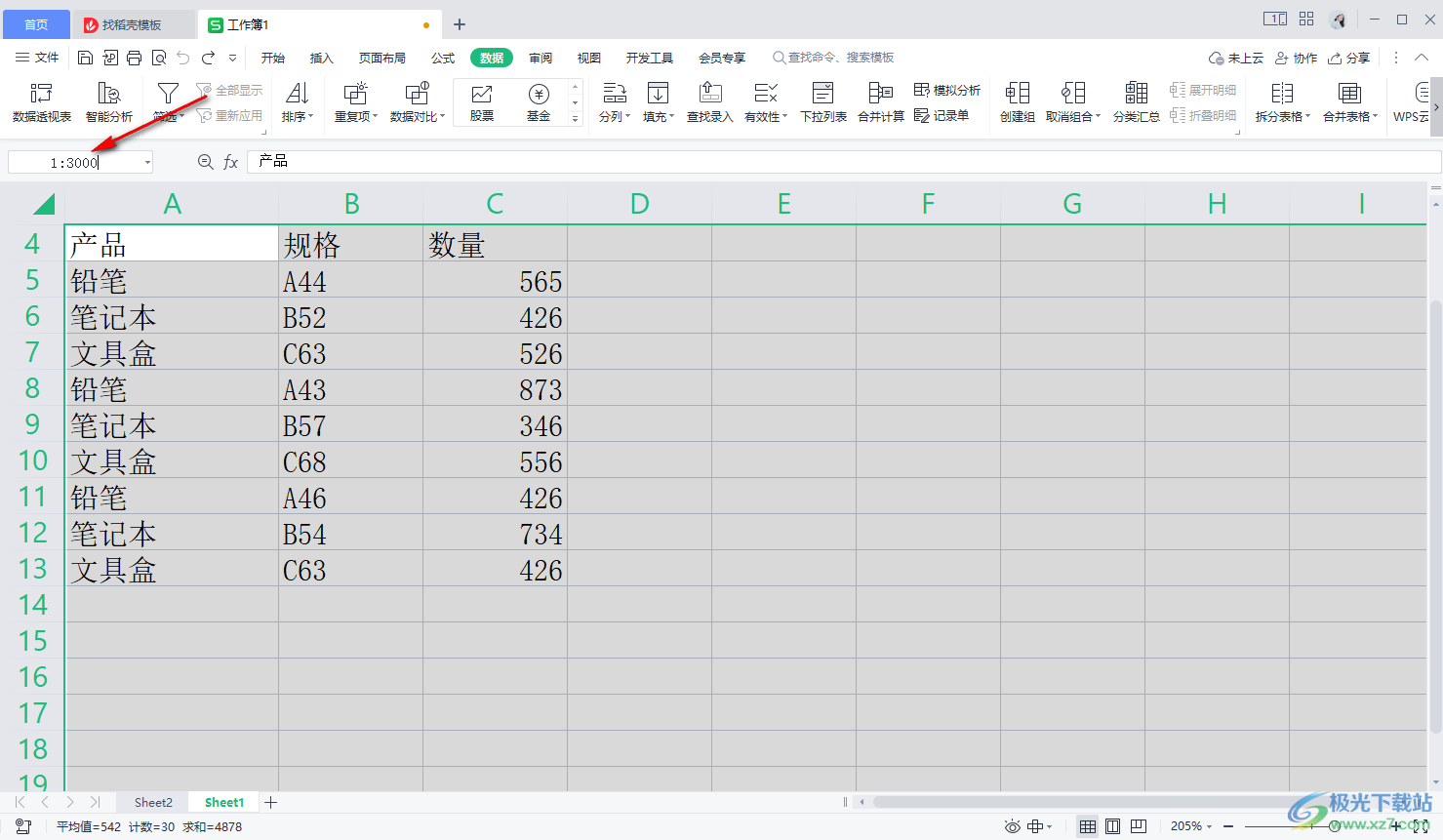Click 取消组合 ungroup icon
1443x840 pixels.
click(1073, 94)
